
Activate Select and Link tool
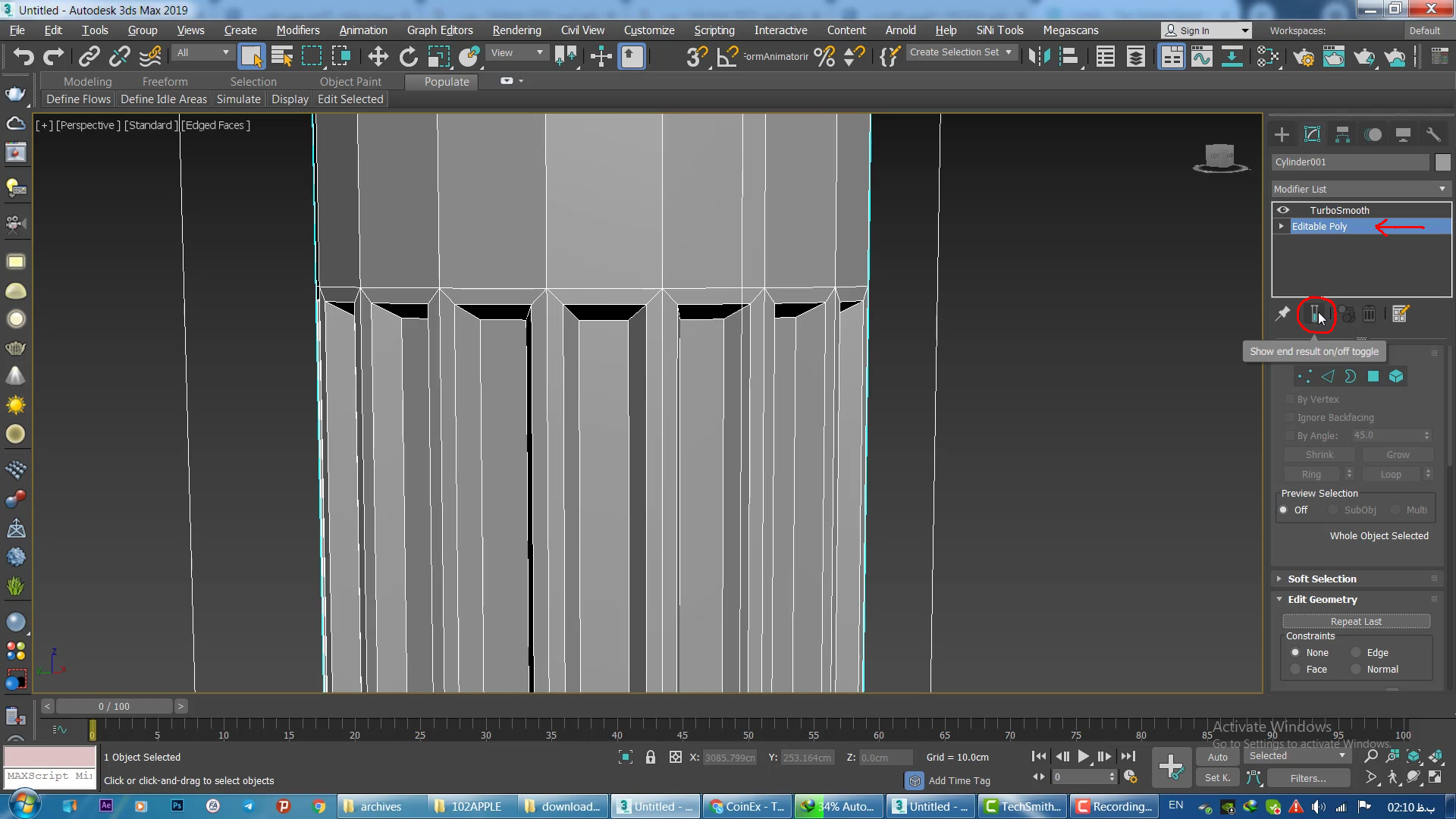click(89, 57)
